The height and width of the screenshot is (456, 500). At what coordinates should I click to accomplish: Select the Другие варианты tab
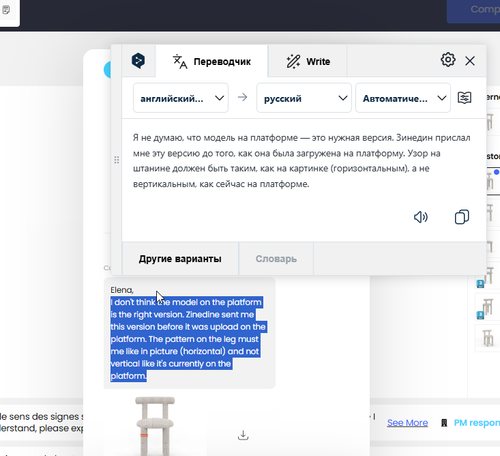pos(180,259)
